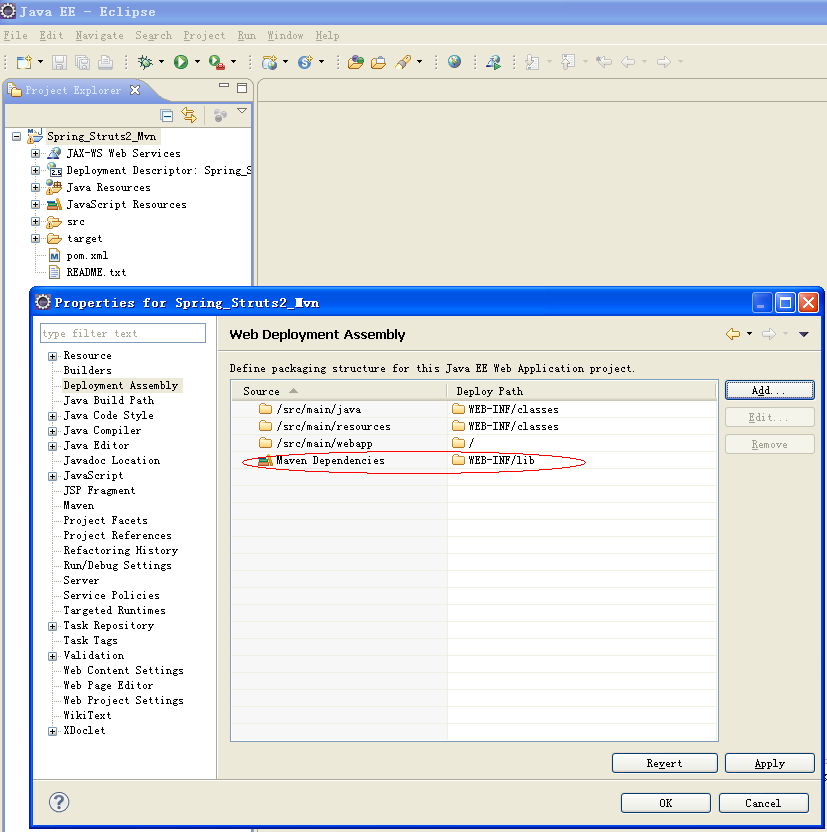
Task: Toggle Link with Editor in Project Explorer
Action: [189, 115]
